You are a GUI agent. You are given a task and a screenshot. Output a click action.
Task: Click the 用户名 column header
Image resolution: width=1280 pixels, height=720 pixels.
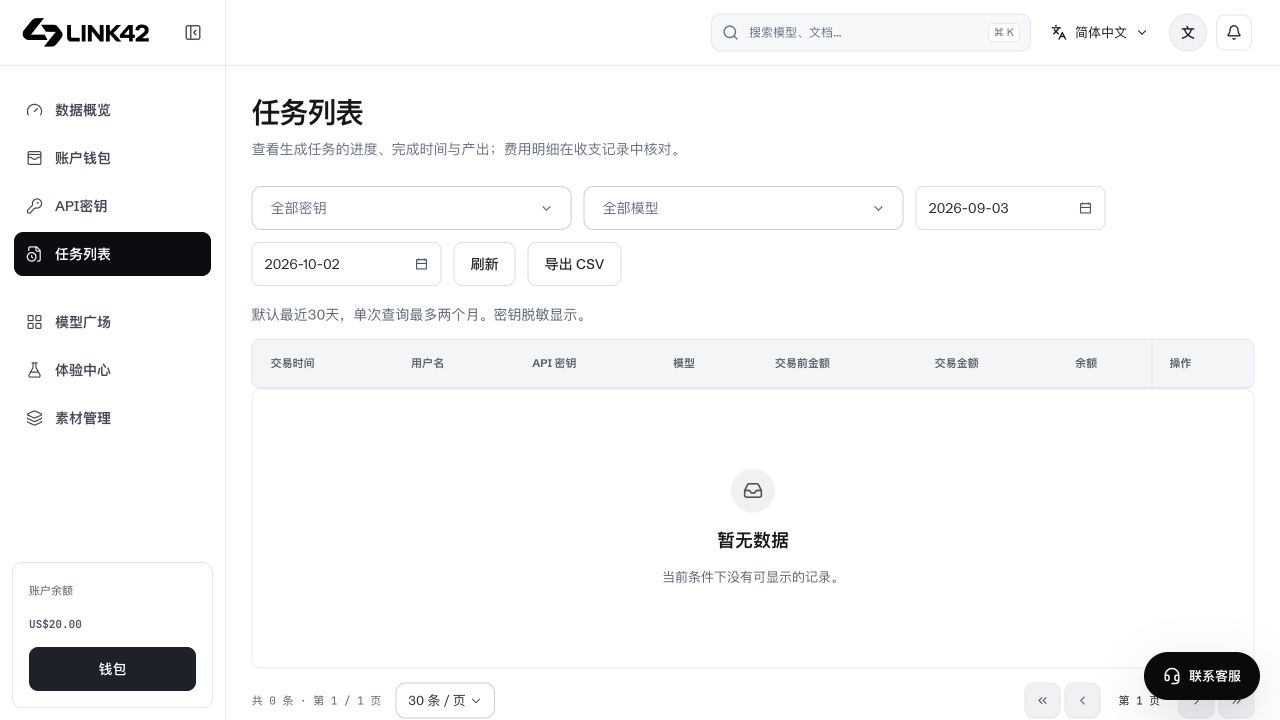[427, 363]
